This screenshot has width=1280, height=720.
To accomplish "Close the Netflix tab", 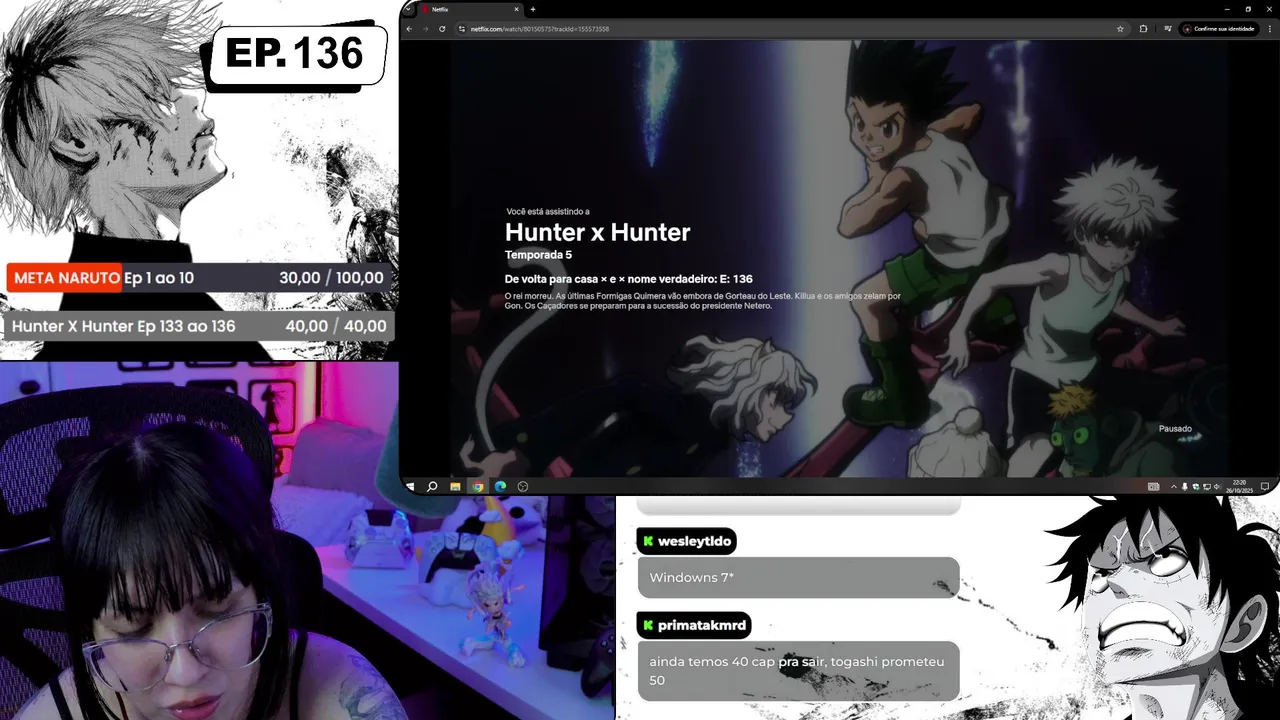I will point(516,9).
